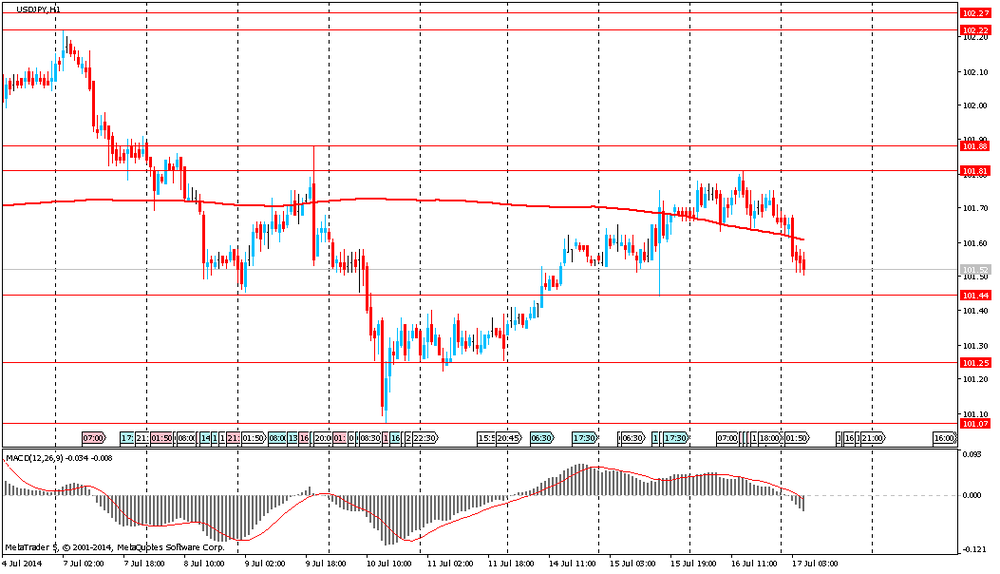Select the 18:00 event flag
Viewport: 1000px width, 574px height.
[769, 438]
